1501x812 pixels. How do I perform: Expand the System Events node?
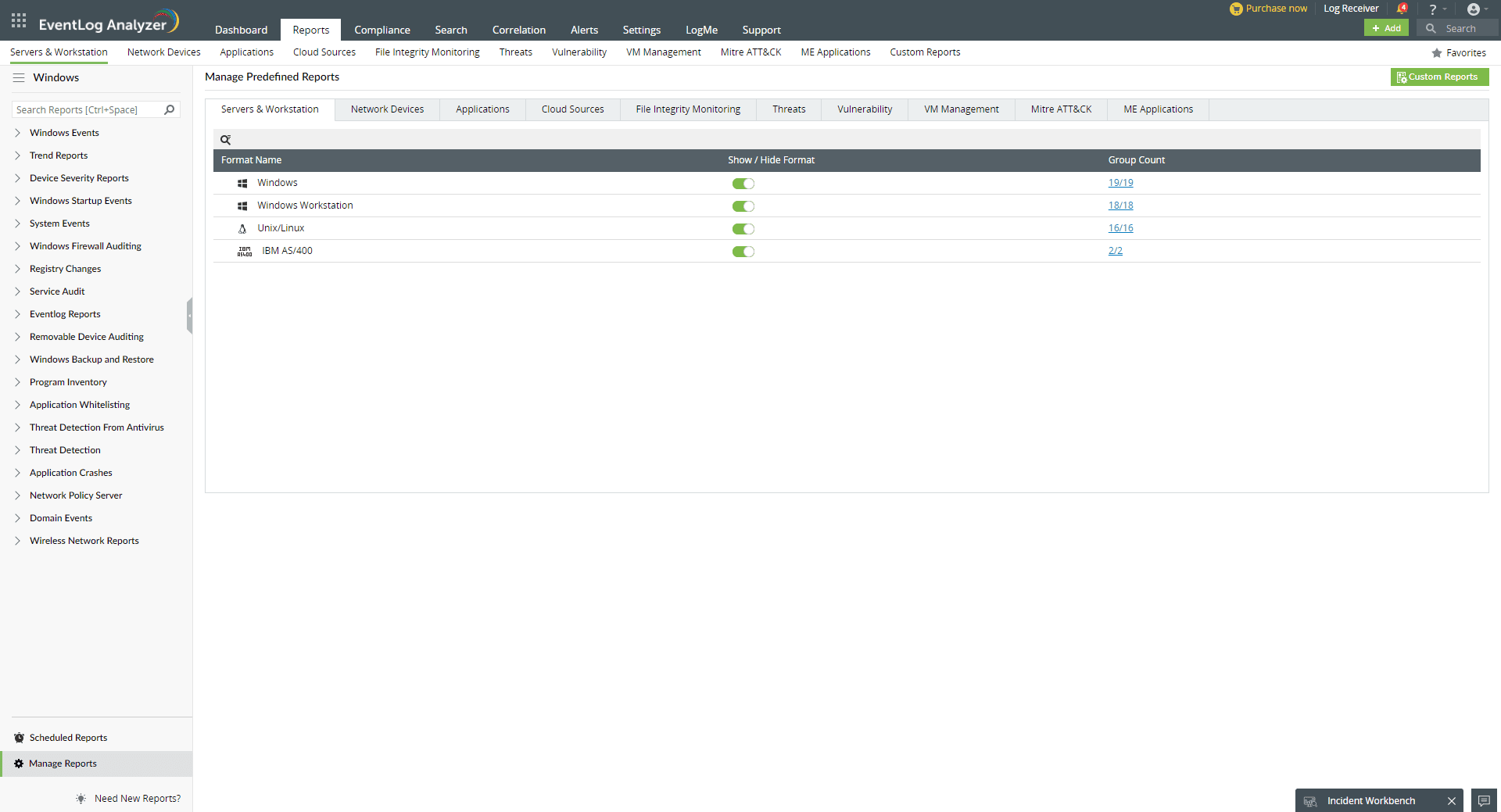click(17, 224)
